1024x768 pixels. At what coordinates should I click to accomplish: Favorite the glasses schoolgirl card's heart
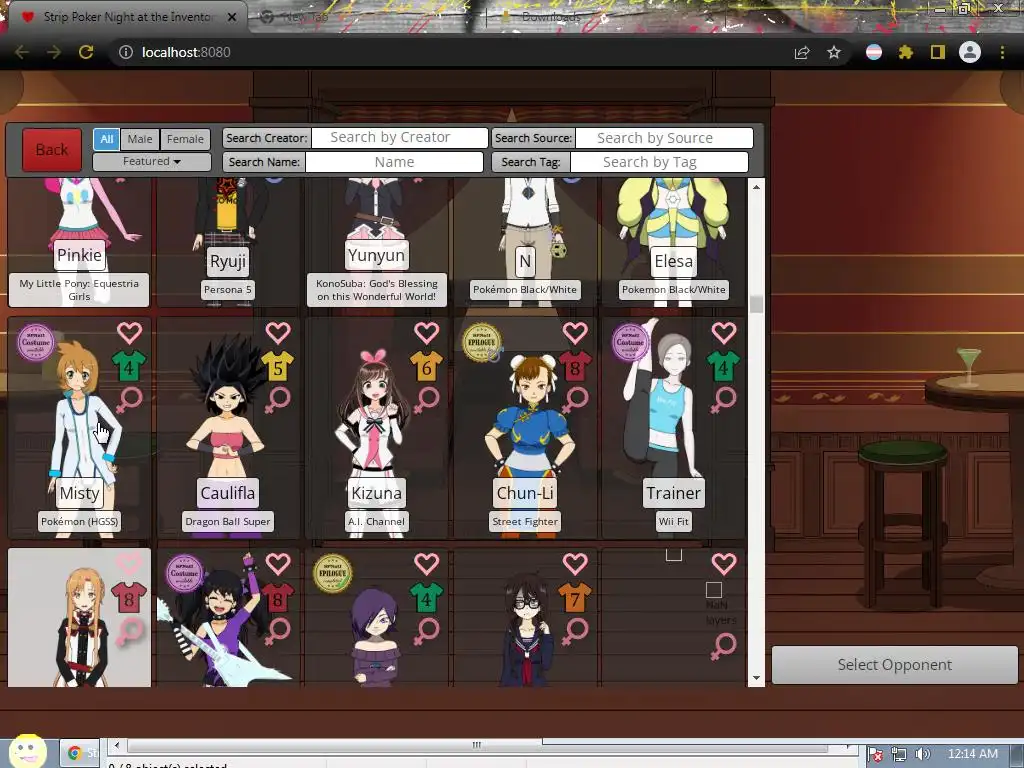point(575,564)
